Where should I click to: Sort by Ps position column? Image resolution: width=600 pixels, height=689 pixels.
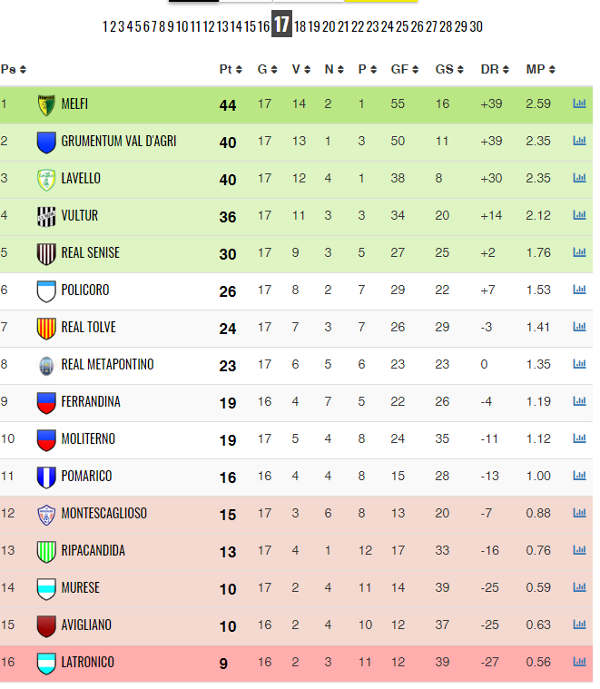(x=14, y=69)
